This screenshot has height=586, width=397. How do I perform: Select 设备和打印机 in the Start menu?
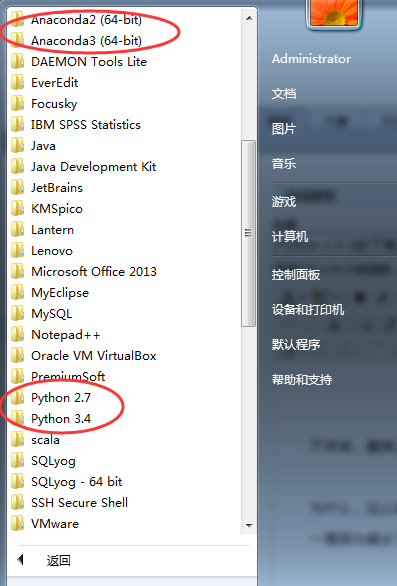308,309
